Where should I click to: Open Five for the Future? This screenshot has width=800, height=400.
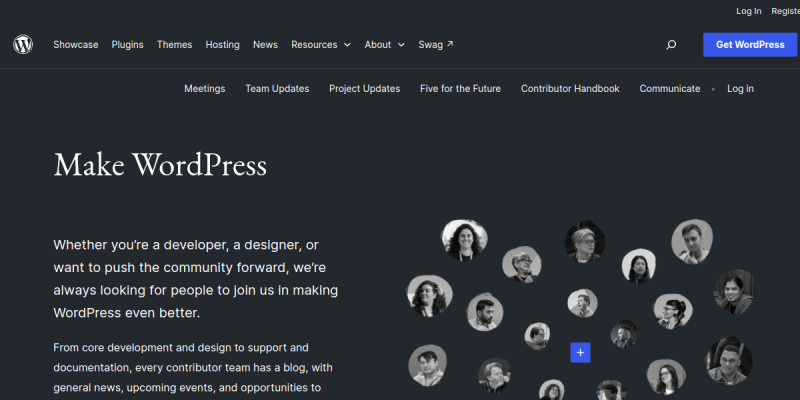460,89
